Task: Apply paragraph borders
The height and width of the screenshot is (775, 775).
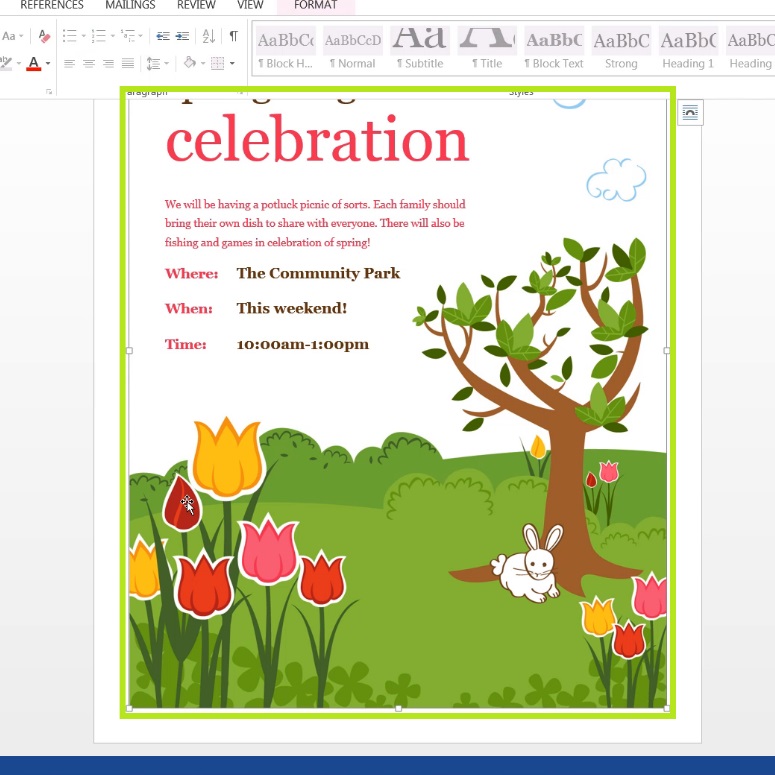Action: tap(217, 63)
